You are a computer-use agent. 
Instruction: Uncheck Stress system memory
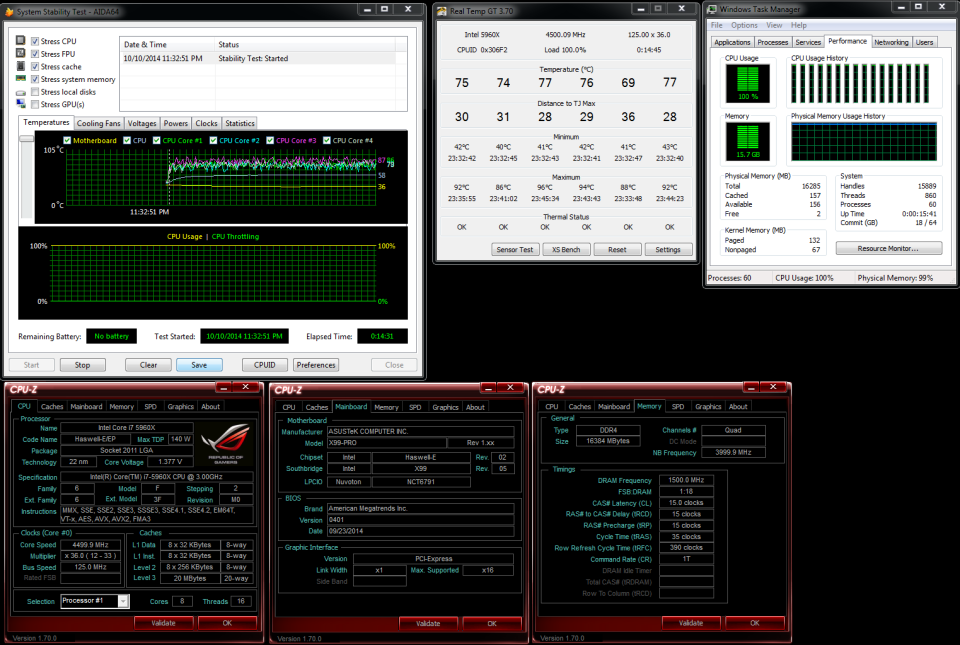click(35, 80)
